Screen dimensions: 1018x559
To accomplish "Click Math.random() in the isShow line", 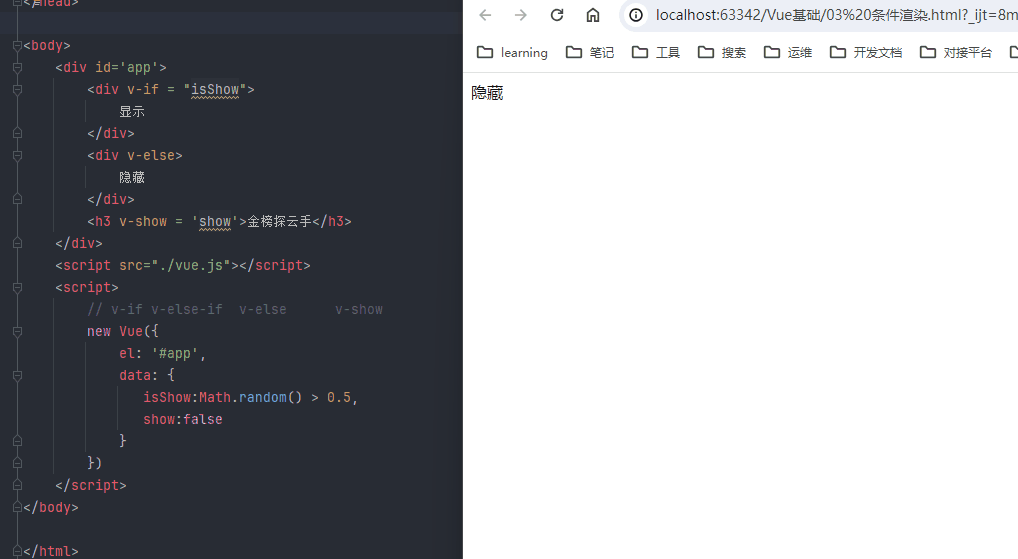I will point(251,397).
